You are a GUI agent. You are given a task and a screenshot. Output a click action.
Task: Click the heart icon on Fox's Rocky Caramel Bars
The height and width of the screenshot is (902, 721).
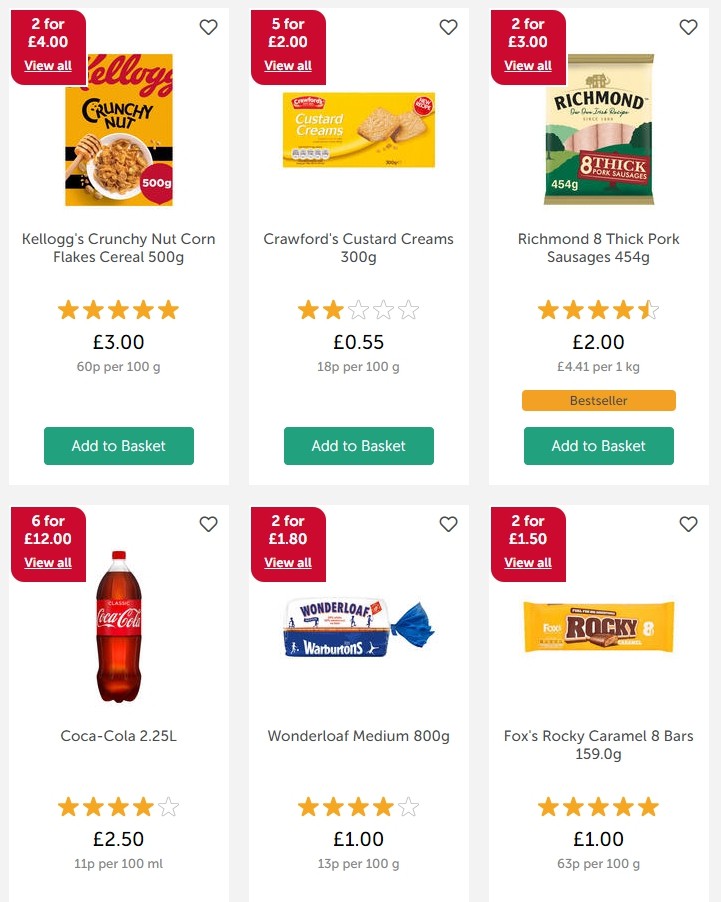pyautogui.click(x=688, y=524)
